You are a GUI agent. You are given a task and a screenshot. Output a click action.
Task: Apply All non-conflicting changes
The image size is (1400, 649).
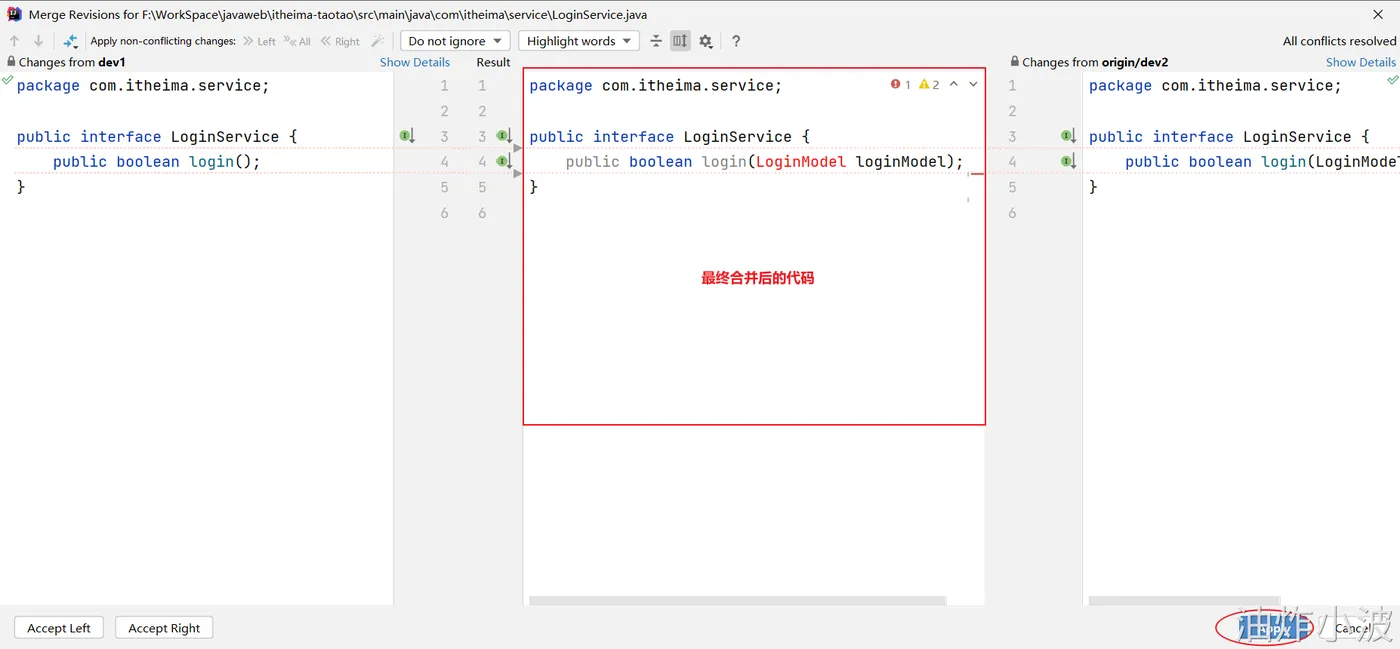[x=297, y=41]
